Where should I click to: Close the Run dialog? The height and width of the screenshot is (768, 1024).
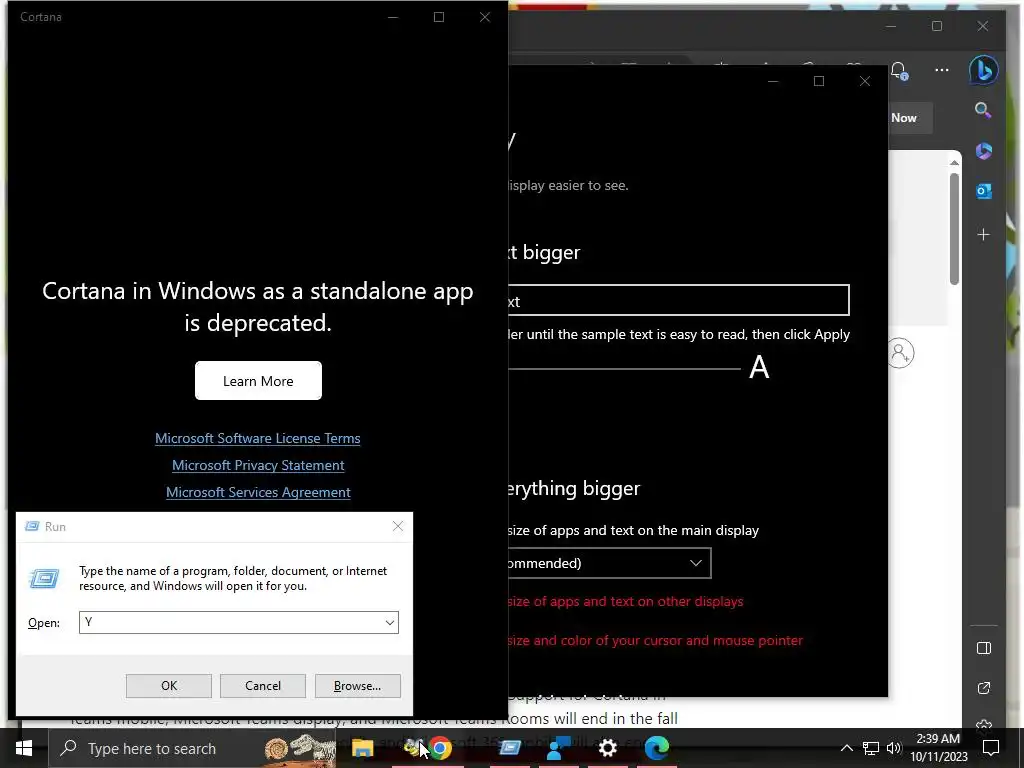398,526
